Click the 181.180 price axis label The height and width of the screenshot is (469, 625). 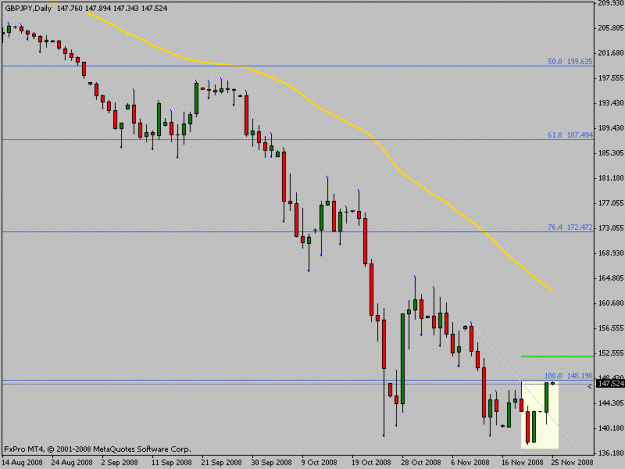click(x=610, y=178)
